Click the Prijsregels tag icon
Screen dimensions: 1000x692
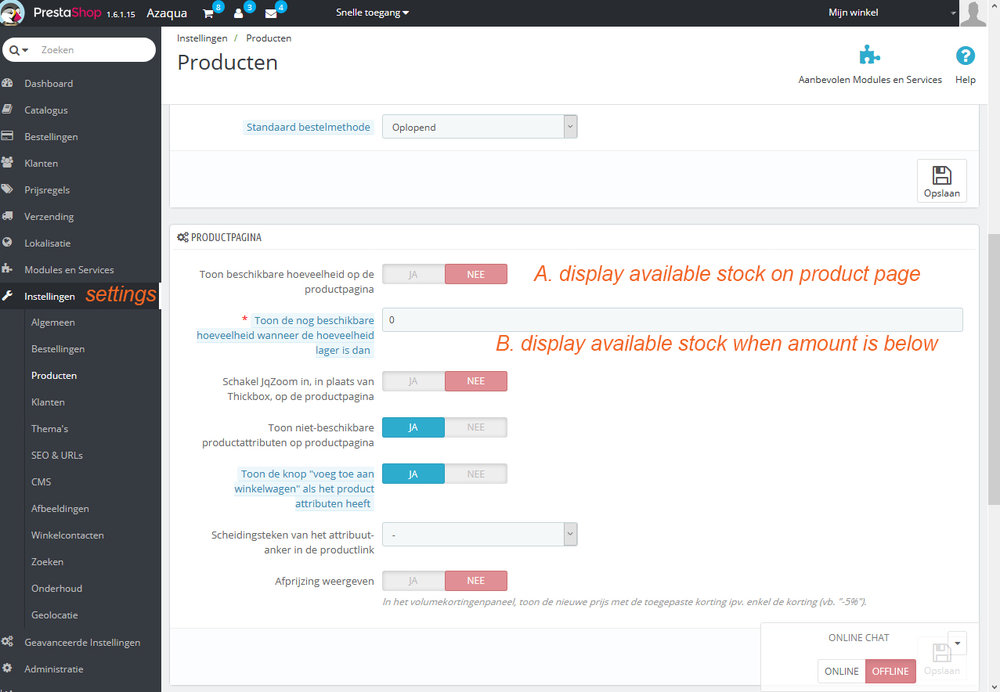(x=8, y=189)
